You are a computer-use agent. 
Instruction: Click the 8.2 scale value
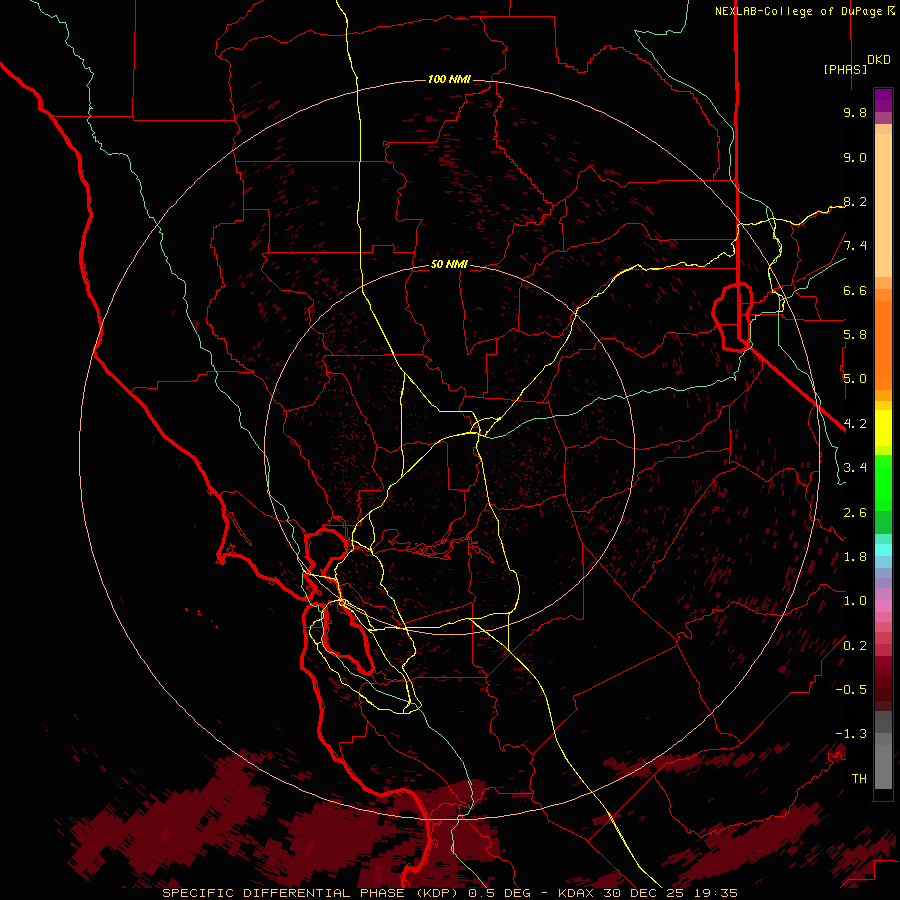855,201
